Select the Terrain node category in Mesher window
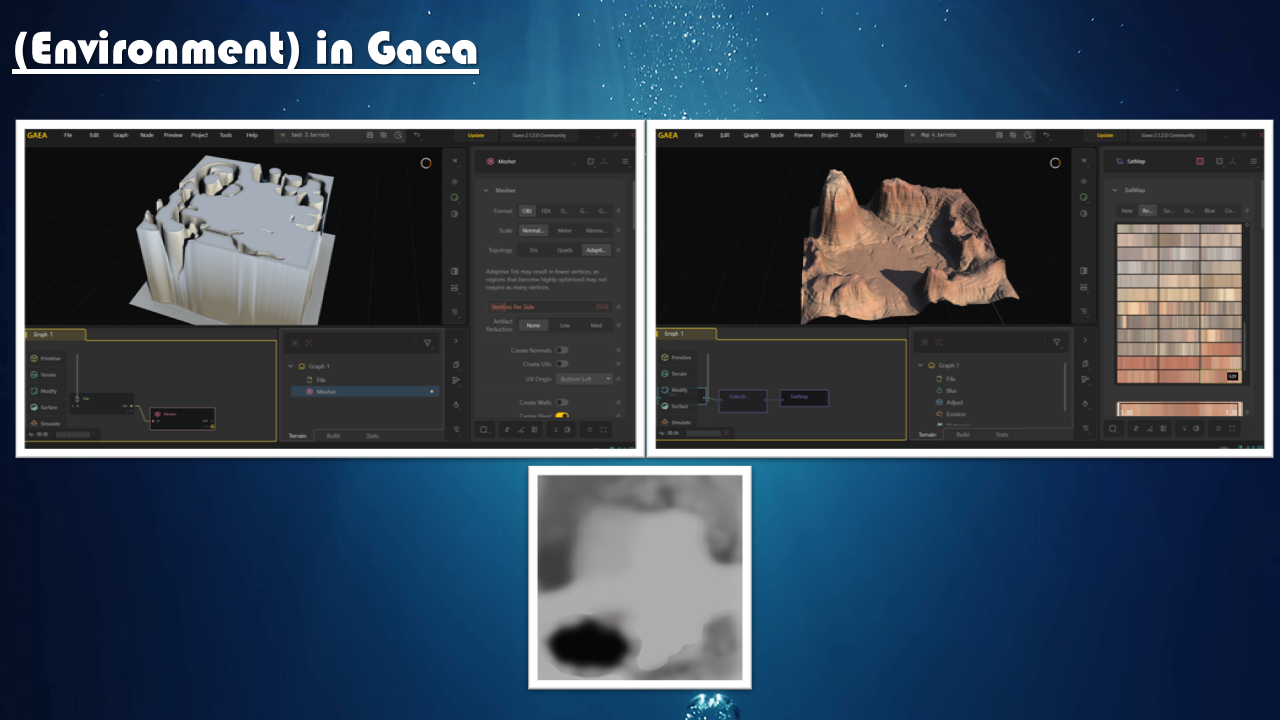The image size is (1280, 720). 46,375
